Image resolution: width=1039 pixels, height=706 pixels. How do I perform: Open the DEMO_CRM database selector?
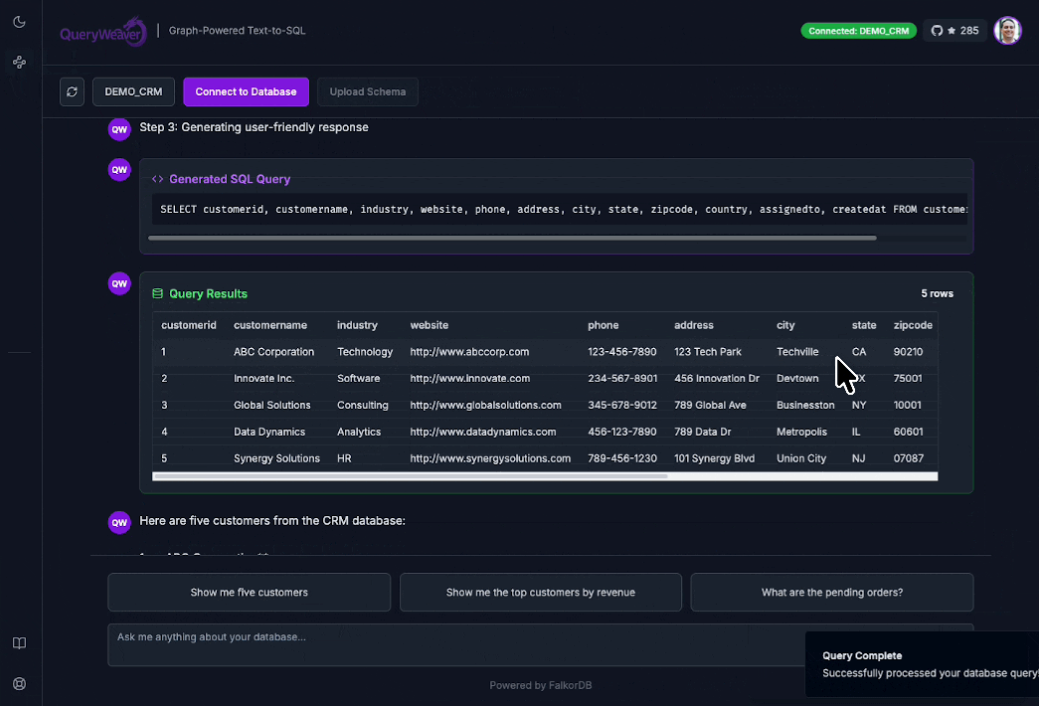pyautogui.click(x=133, y=91)
